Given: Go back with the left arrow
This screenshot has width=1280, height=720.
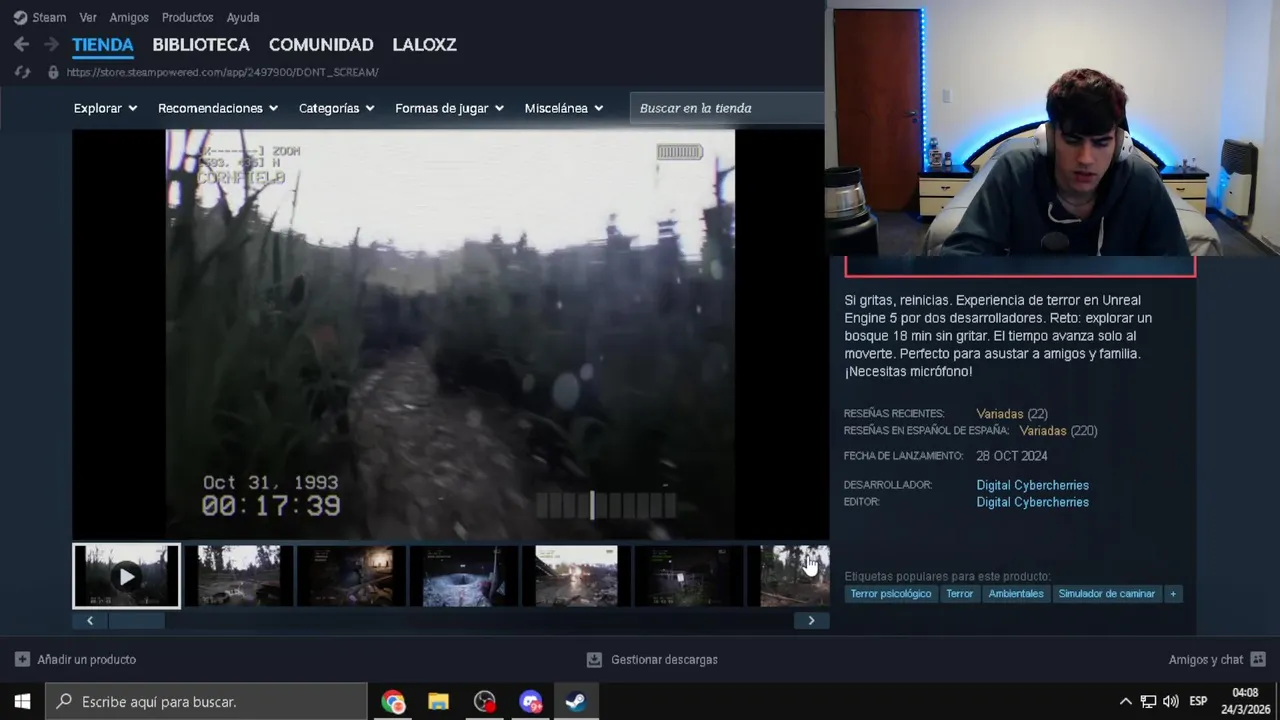Looking at the screenshot, I should [x=21, y=44].
